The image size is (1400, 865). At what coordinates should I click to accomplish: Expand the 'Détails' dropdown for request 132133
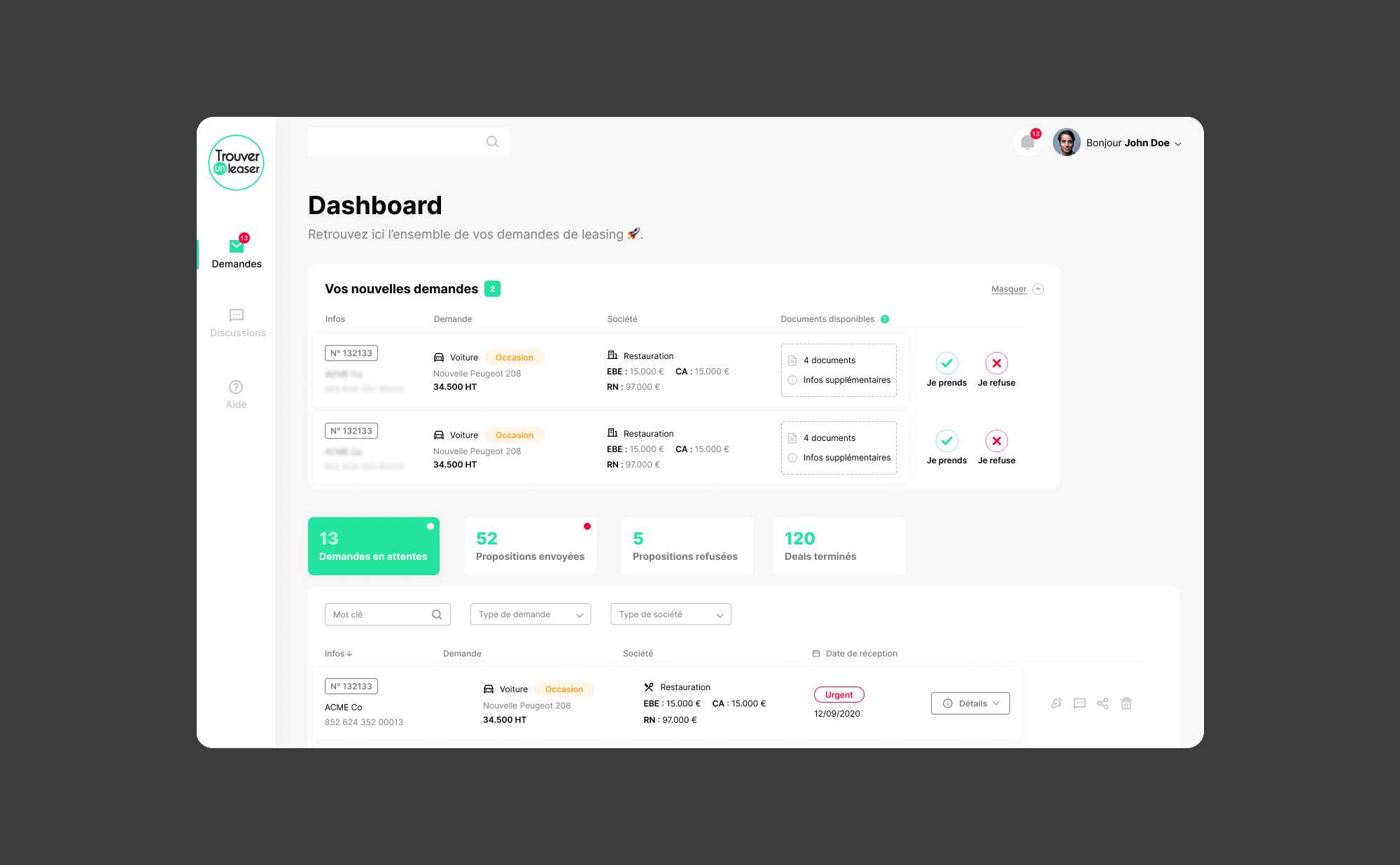[x=971, y=703]
